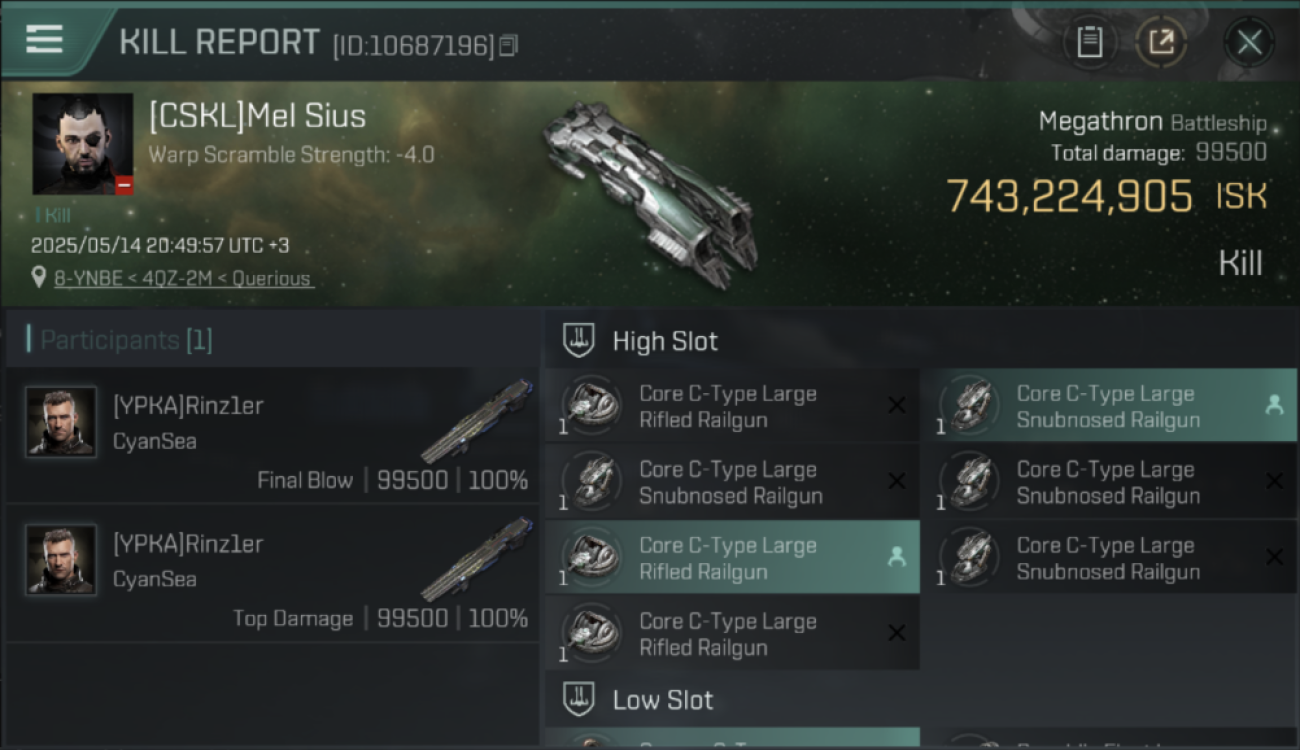The image size is (1300, 750).
Task: Select highlighted Snubnosed Railgun with person icon
Action: tap(1108, 407)
